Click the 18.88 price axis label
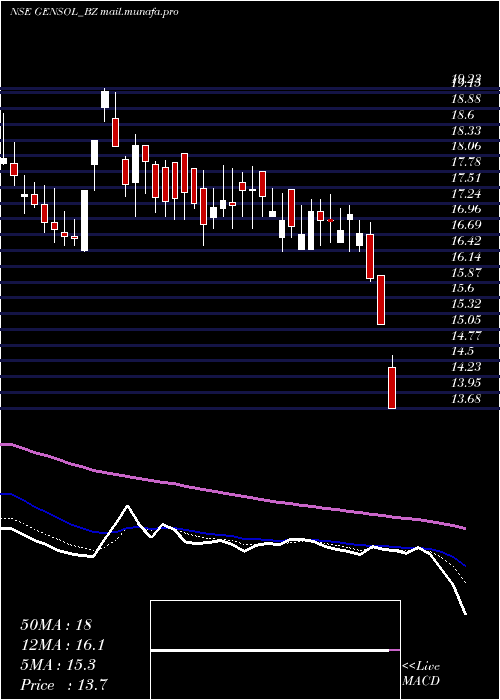The image size is (500, 700). point(466,99)
